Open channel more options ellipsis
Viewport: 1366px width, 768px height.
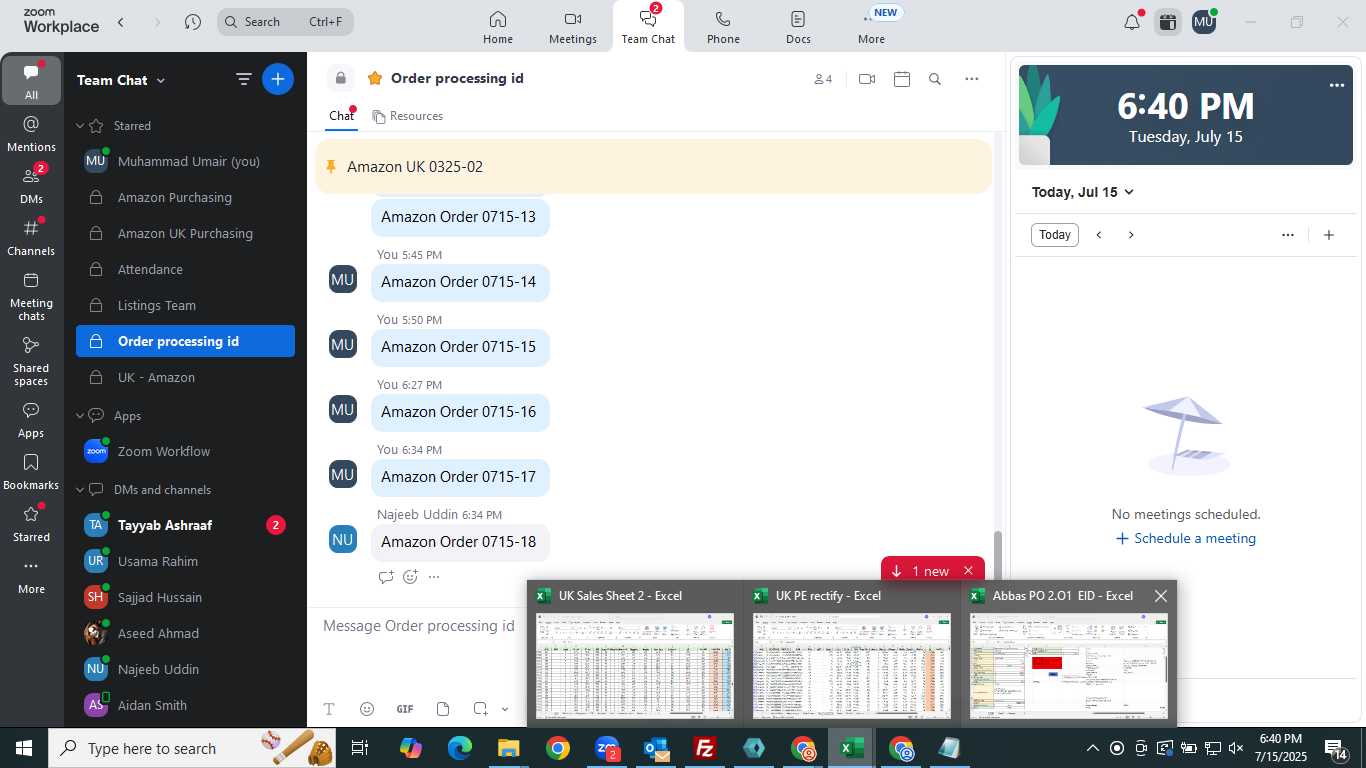pyautogui.click(x=972, y=79)
